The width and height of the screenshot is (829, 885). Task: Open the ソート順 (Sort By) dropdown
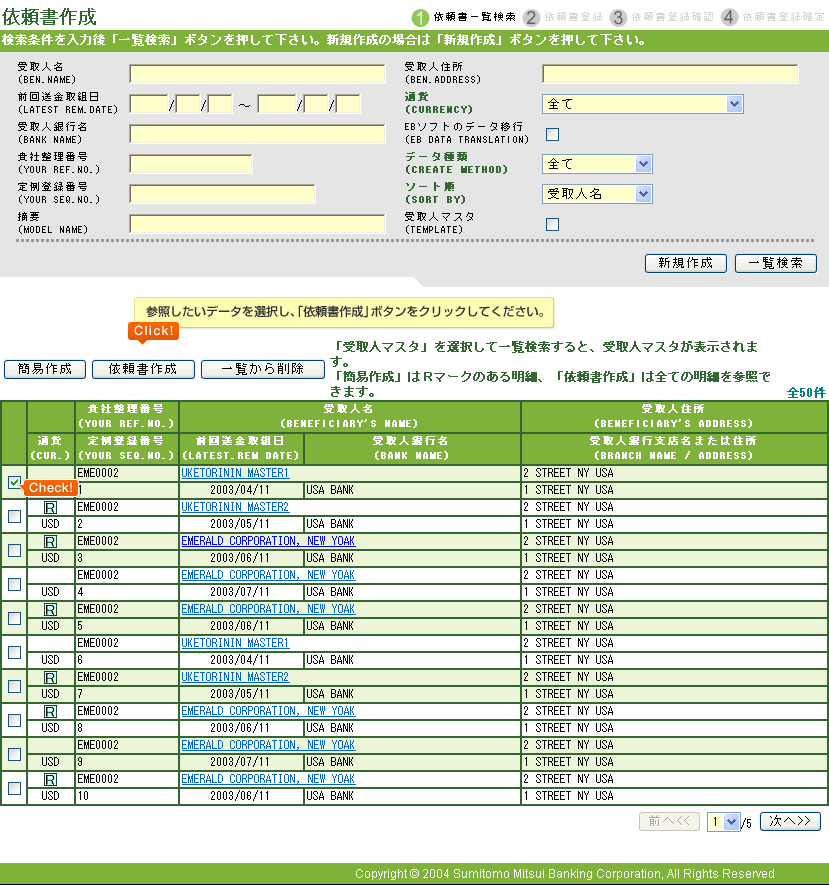(x=597, y=194)
